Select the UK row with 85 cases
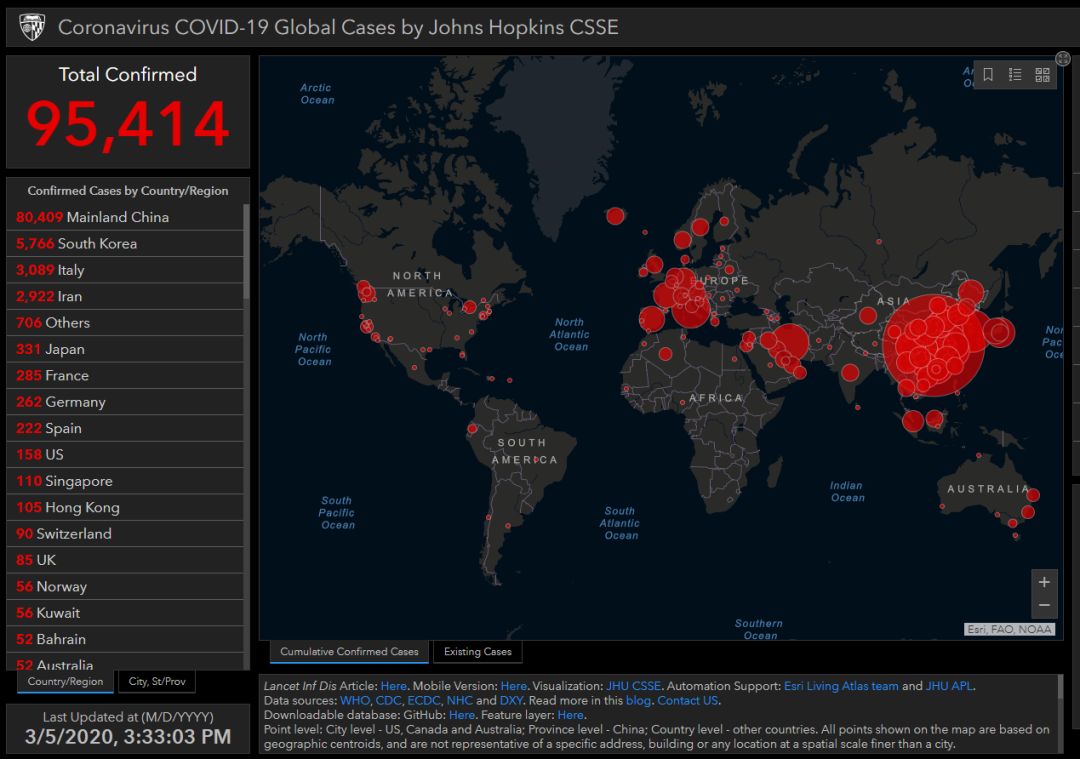 (125, 560)
